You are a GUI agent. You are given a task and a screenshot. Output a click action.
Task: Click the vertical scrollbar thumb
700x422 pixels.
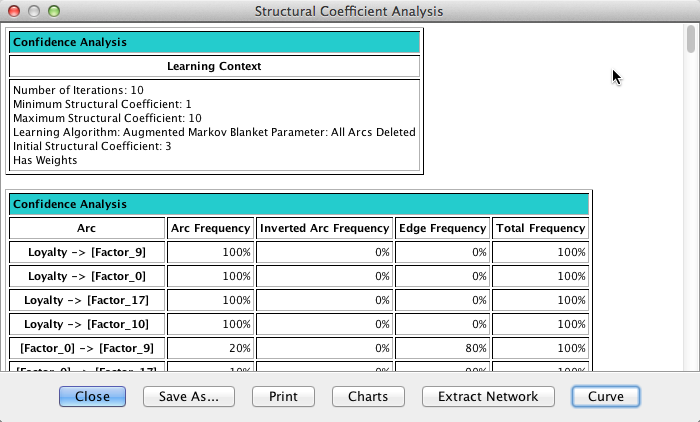(691, 39)
